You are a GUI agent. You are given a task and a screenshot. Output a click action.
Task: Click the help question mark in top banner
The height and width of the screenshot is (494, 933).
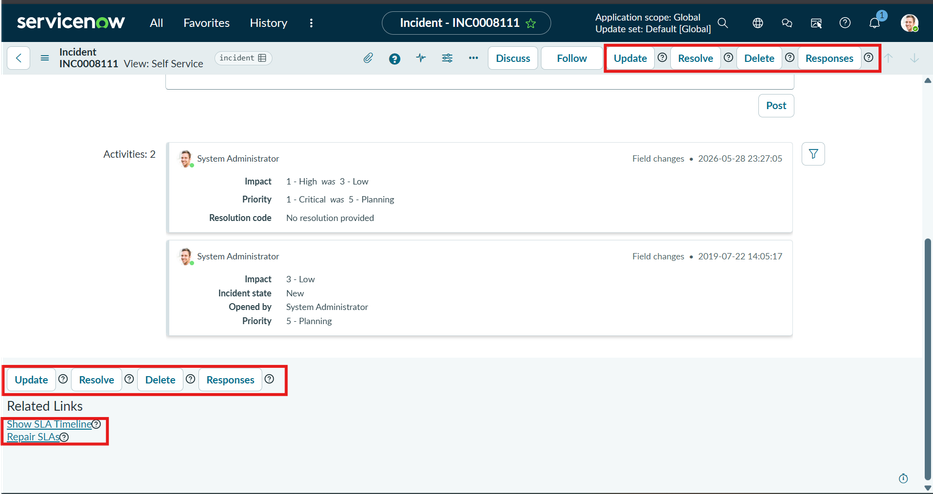pos(845,23)
